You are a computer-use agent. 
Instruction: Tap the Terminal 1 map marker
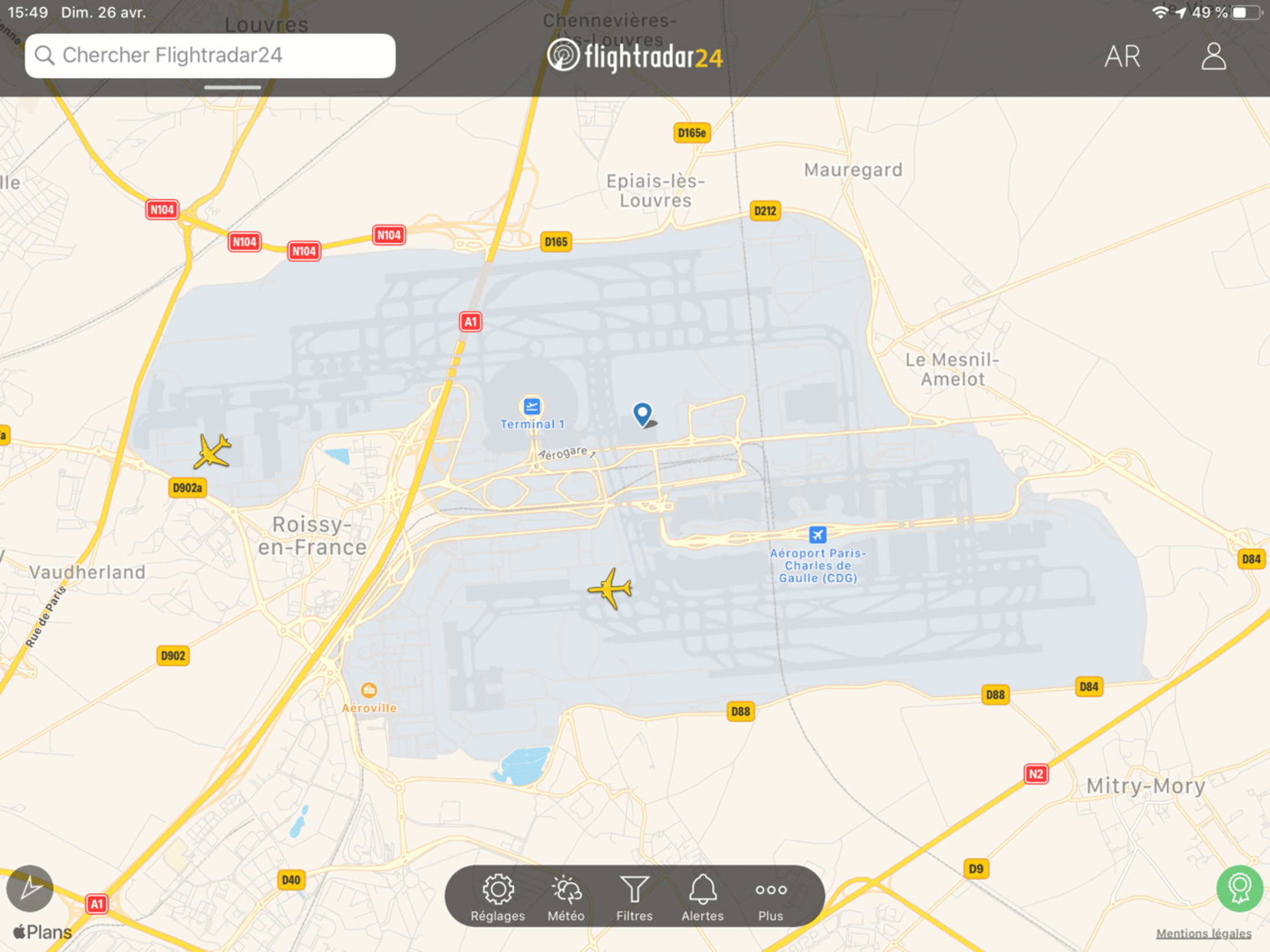pos(532,407)
